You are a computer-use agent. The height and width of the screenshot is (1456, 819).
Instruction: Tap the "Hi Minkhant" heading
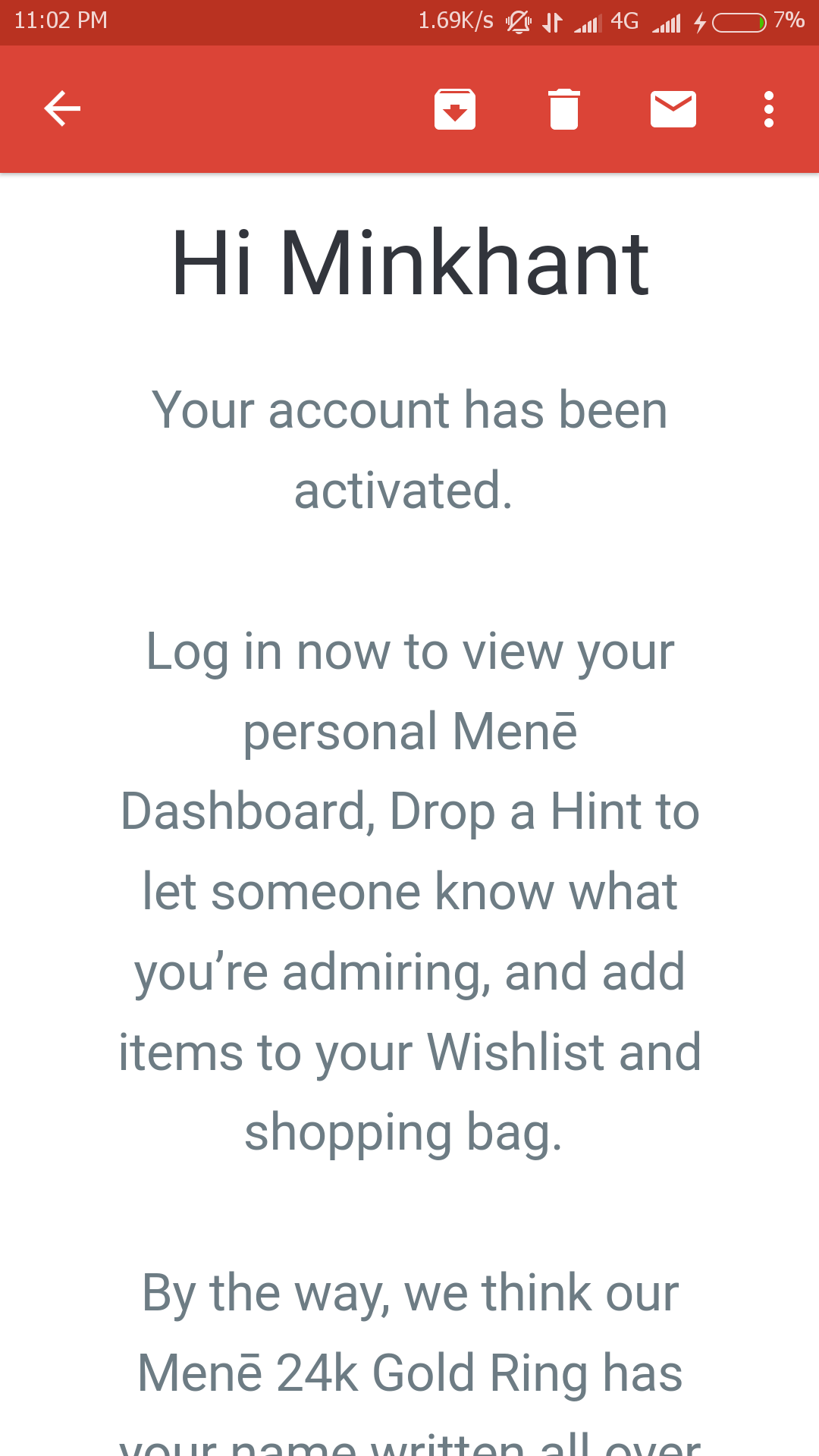(409, 263)
